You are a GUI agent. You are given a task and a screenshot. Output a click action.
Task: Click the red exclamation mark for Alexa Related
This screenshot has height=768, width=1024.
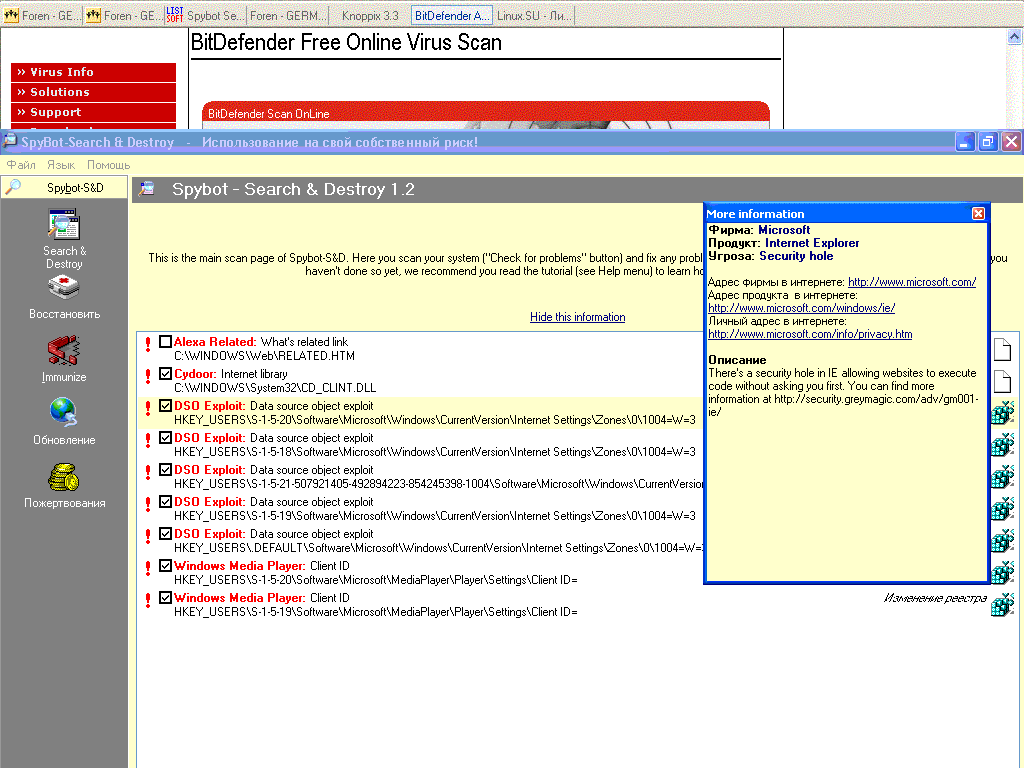coord(148,344)
